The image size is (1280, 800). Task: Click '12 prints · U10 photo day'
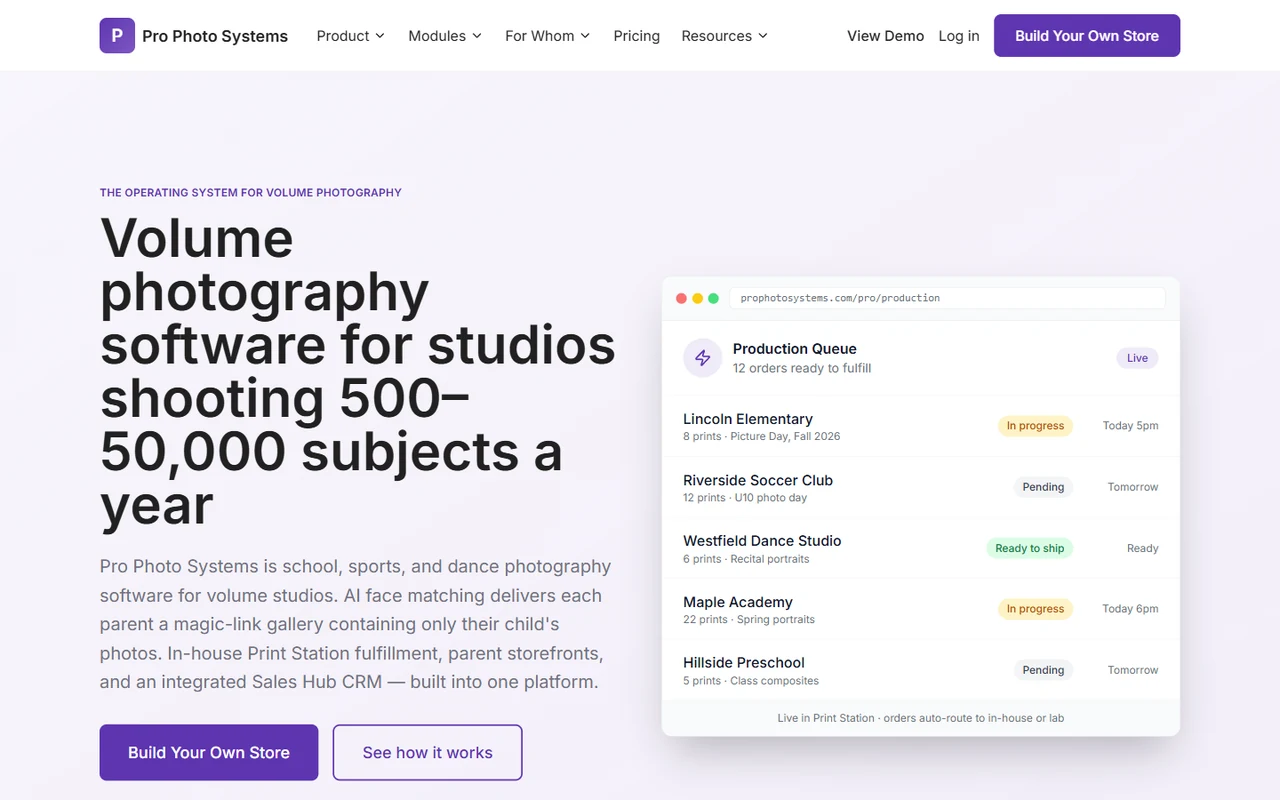(745, 498)
